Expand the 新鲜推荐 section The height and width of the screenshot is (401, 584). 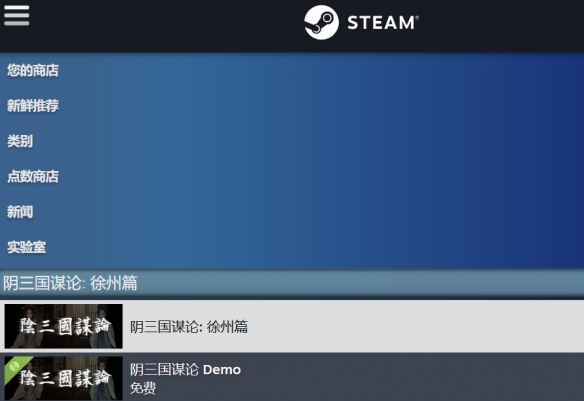(33, 106)
